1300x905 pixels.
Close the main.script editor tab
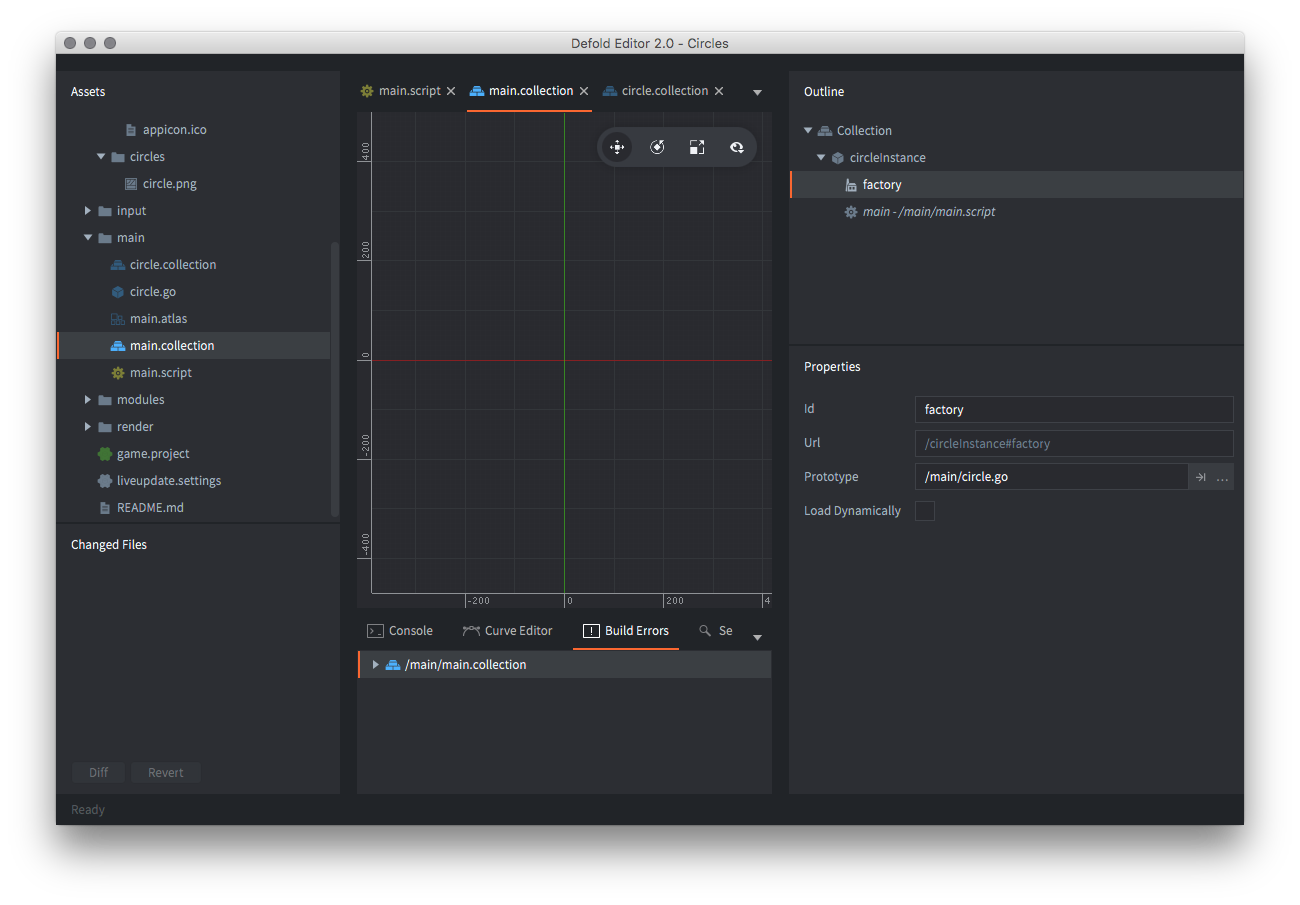click(x=451, y=91)
